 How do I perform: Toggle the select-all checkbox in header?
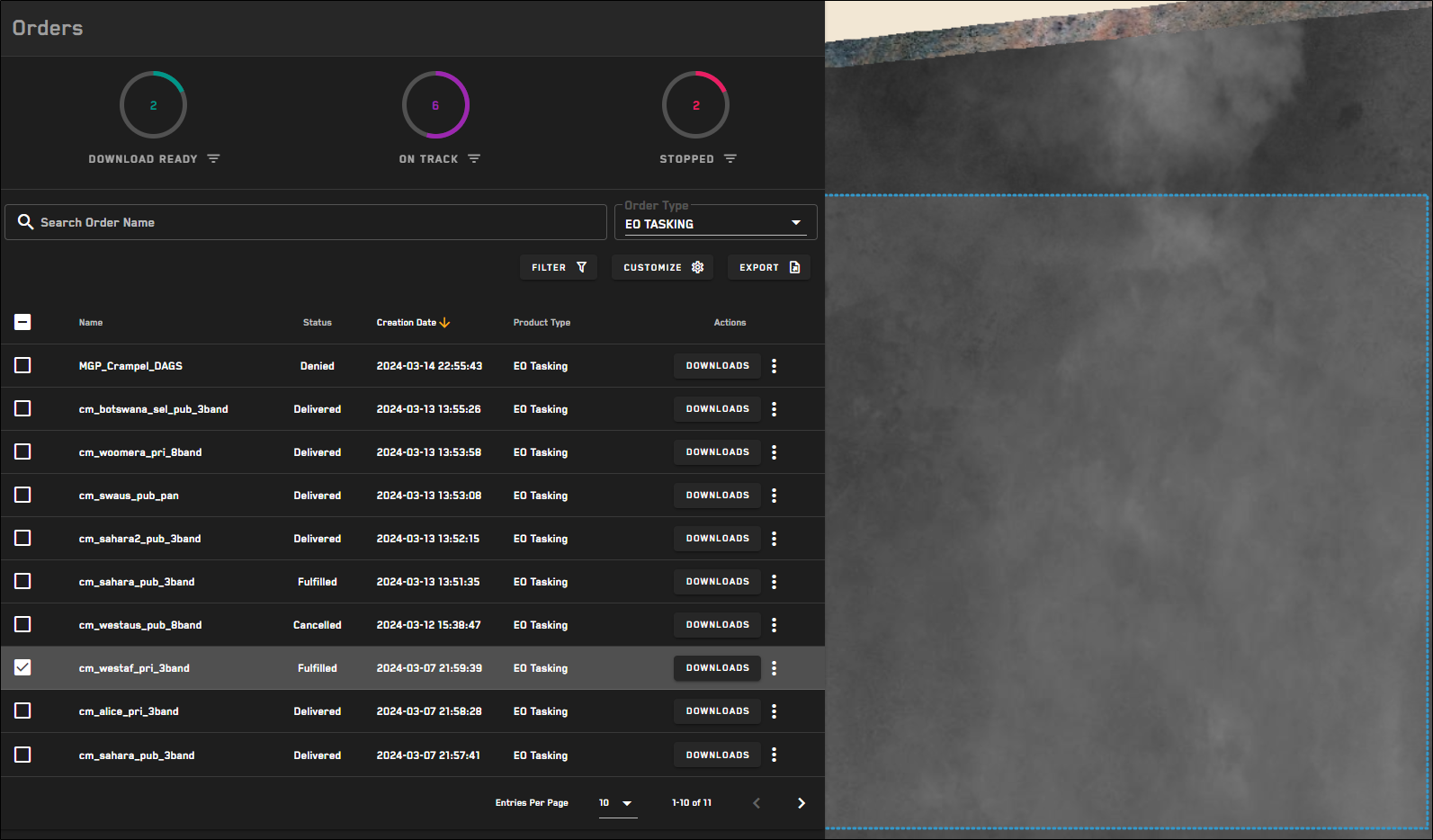[22, 322]
